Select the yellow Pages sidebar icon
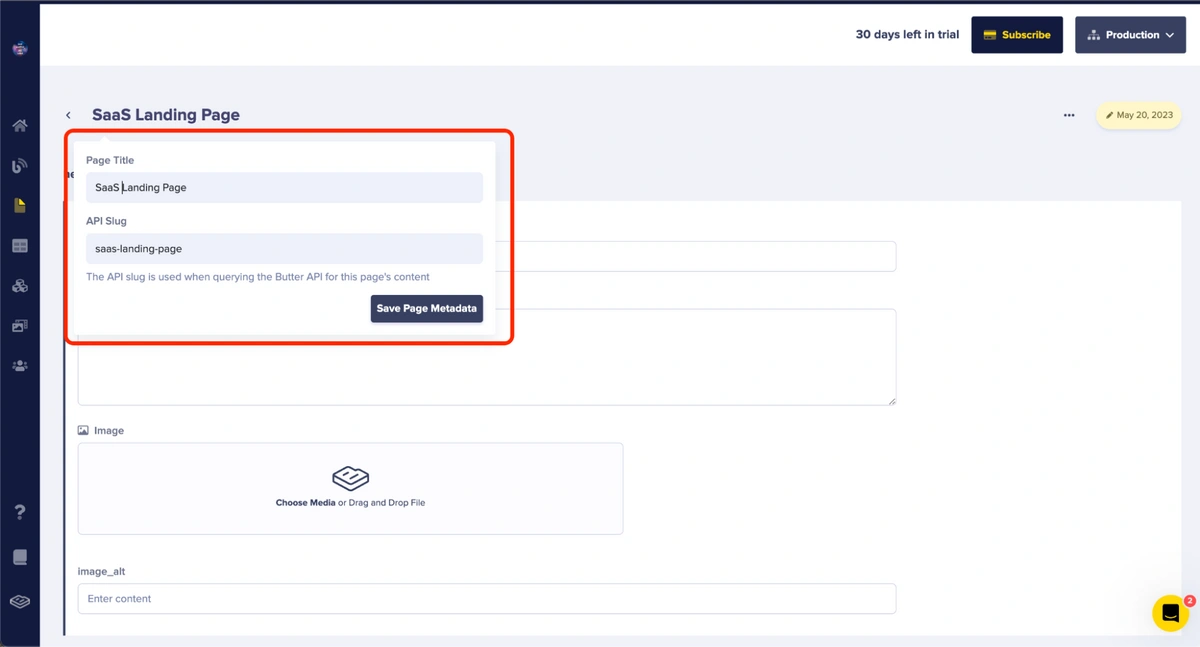The height and width of the screenshot is (647, 1200). click(x=19, y=205)
